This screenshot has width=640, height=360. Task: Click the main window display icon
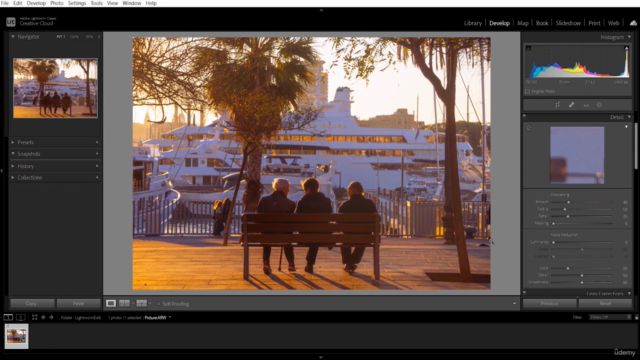coord(8,317)
